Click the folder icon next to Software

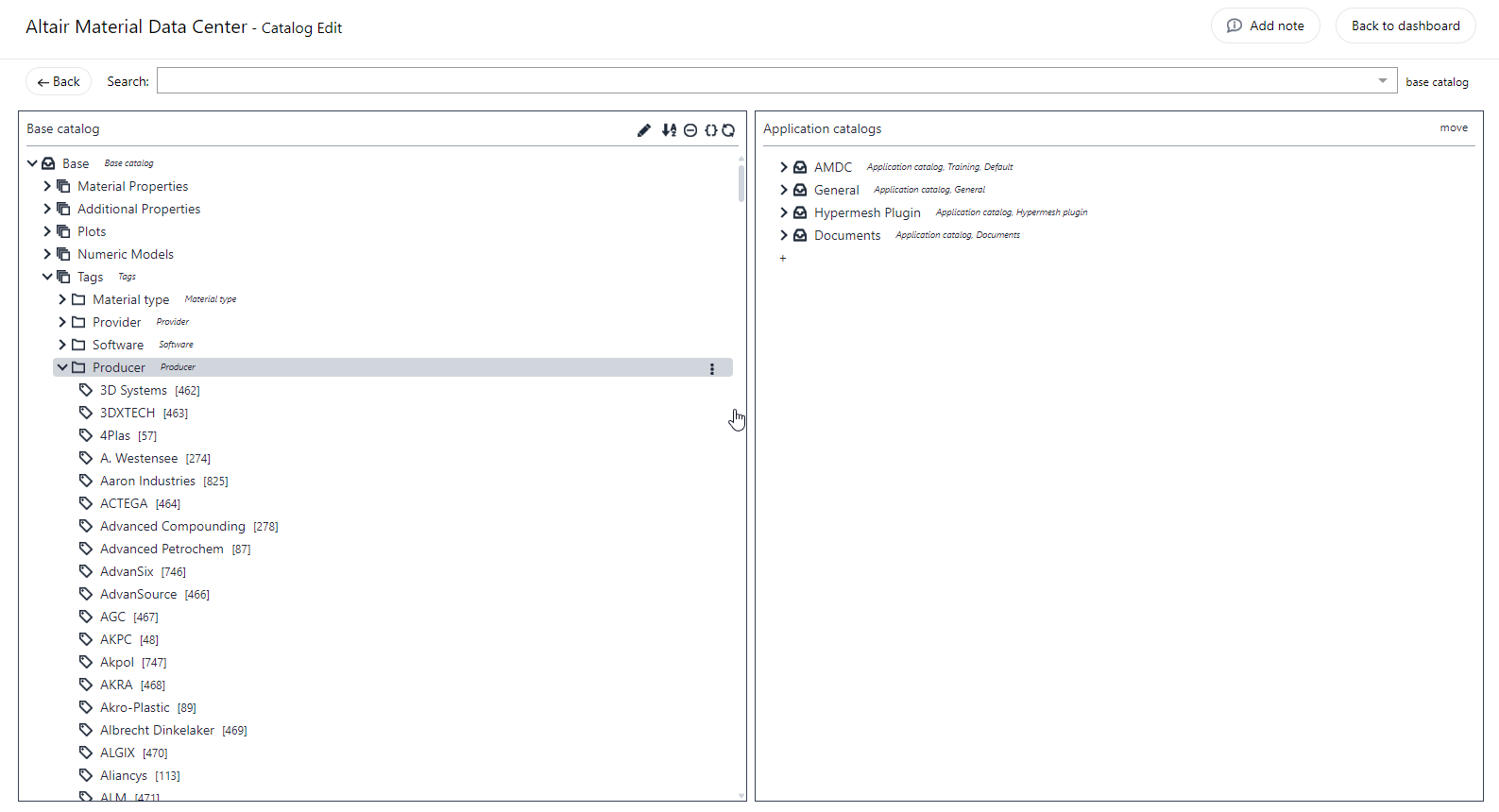(x=78, y=345)
